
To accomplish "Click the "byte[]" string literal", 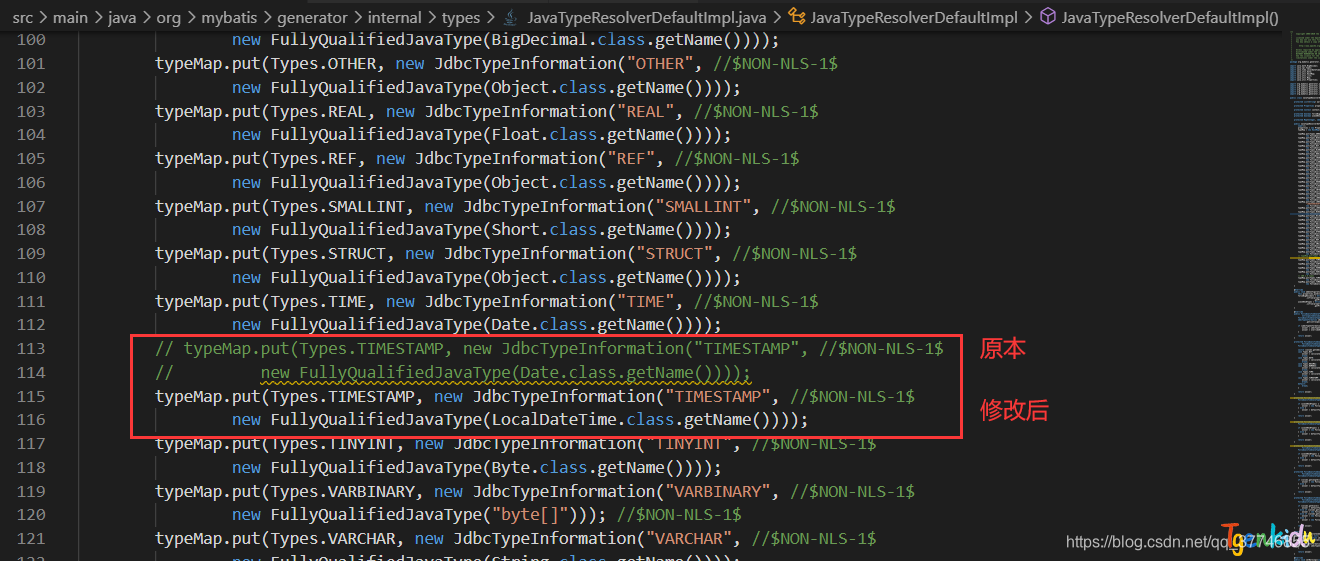I will coord(529,515).
